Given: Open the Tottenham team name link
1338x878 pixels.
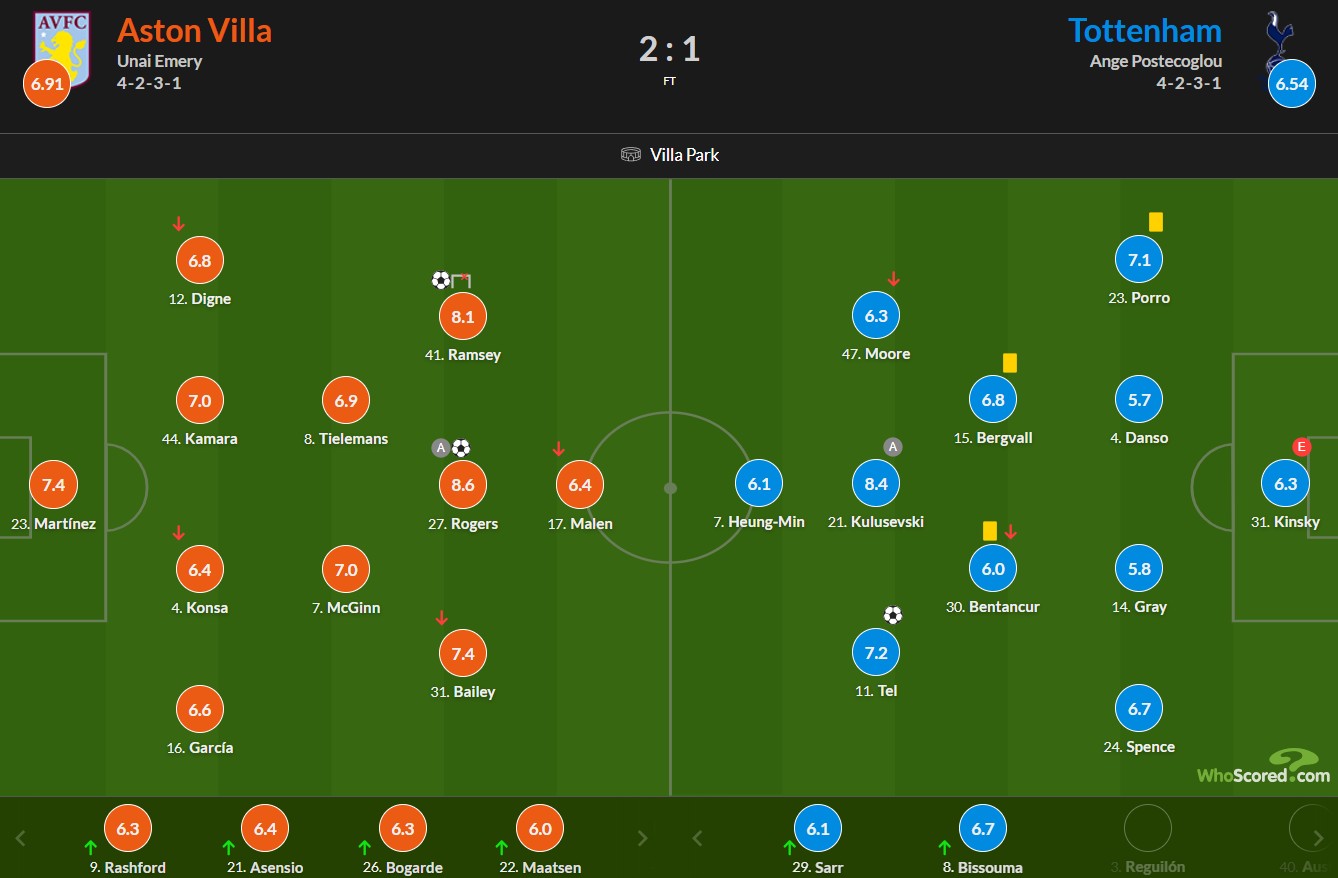Looking at the screenshot, I should 1145,30.
